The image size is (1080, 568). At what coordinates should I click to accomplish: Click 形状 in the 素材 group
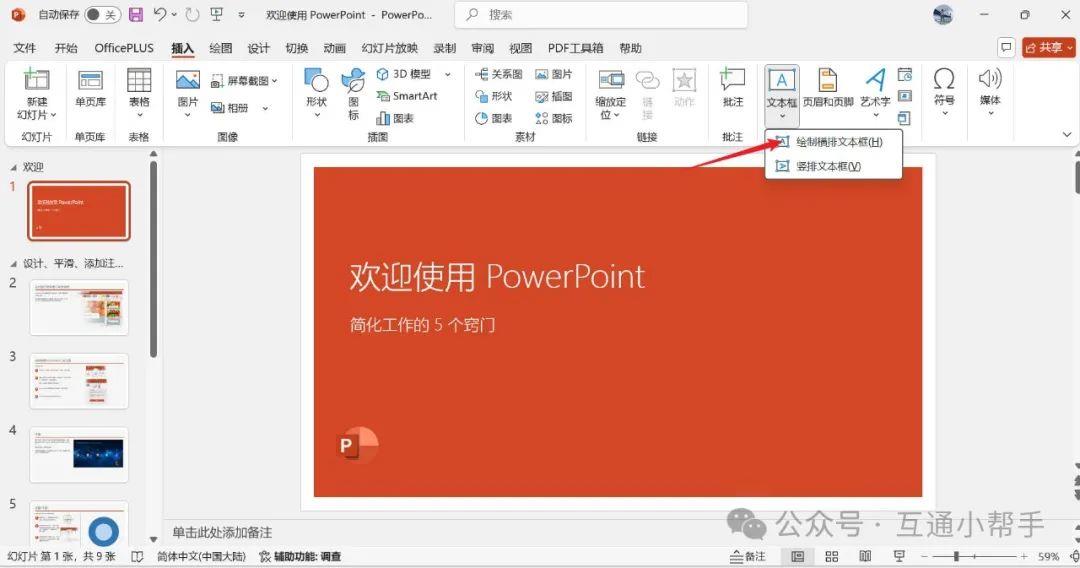point(493,96)
